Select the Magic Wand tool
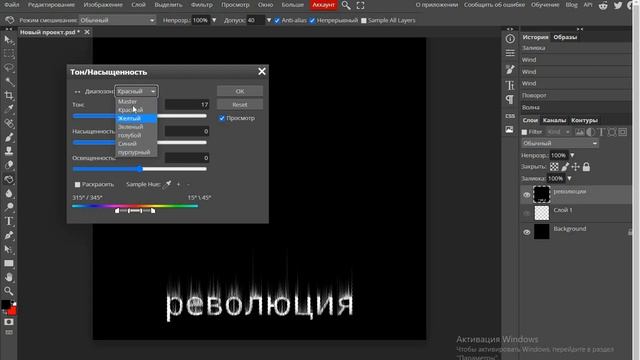Screen dimensions: 640x360 (9, 82)
